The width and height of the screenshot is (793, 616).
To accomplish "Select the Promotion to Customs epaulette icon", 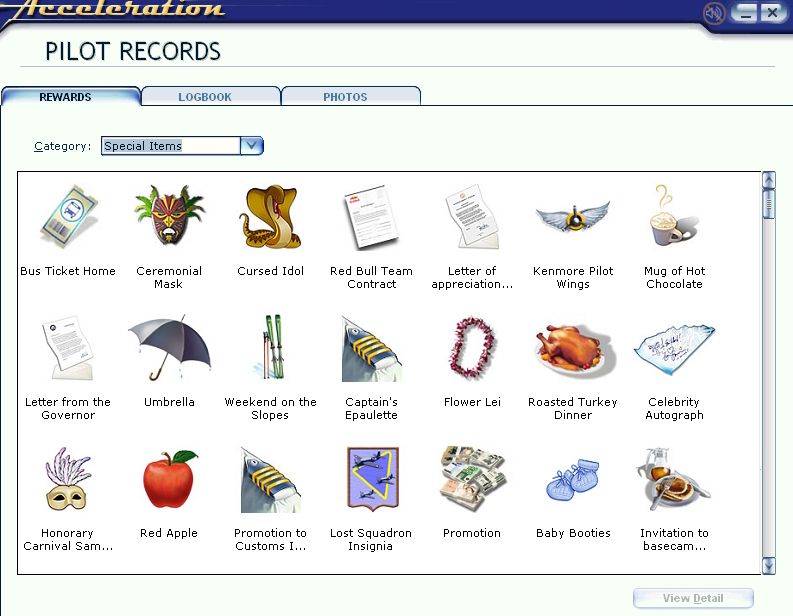I will coord(271,480).
